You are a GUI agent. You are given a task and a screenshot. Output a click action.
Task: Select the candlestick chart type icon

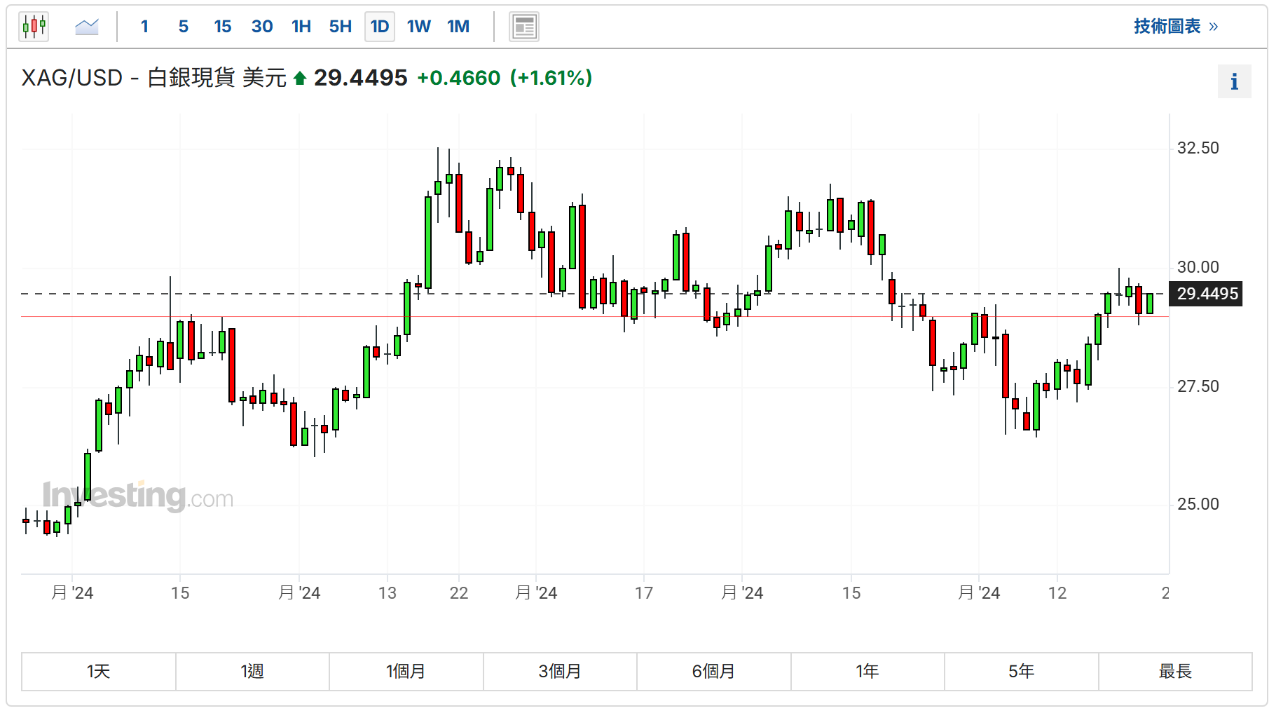pos(34,27)
